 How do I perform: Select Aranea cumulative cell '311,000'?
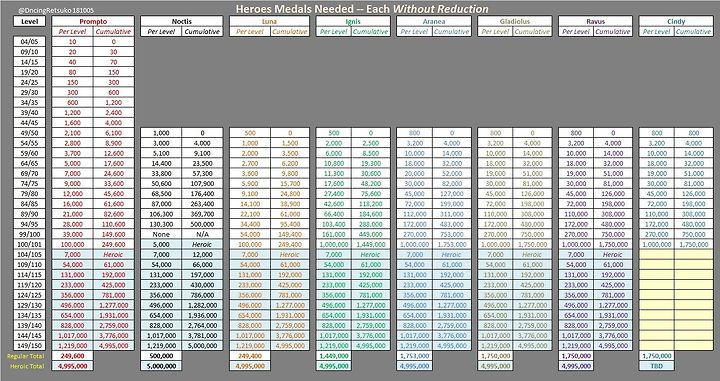pos(452,213)
